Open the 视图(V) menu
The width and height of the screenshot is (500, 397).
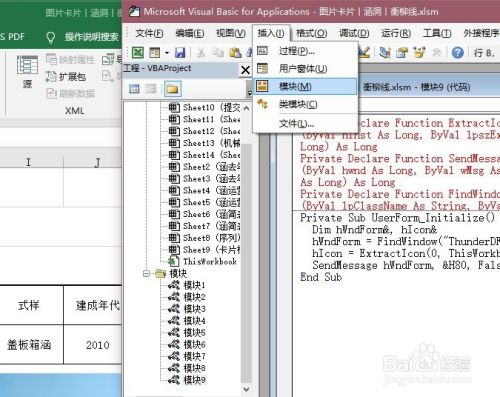pyautogui.click(x=231, y=33)
